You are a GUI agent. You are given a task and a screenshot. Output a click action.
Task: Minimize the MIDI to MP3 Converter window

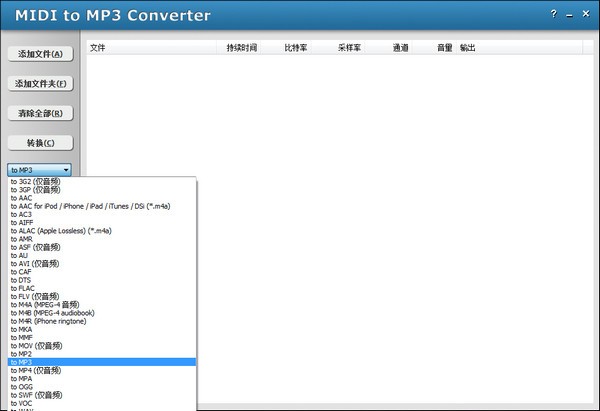coord(570,14)
